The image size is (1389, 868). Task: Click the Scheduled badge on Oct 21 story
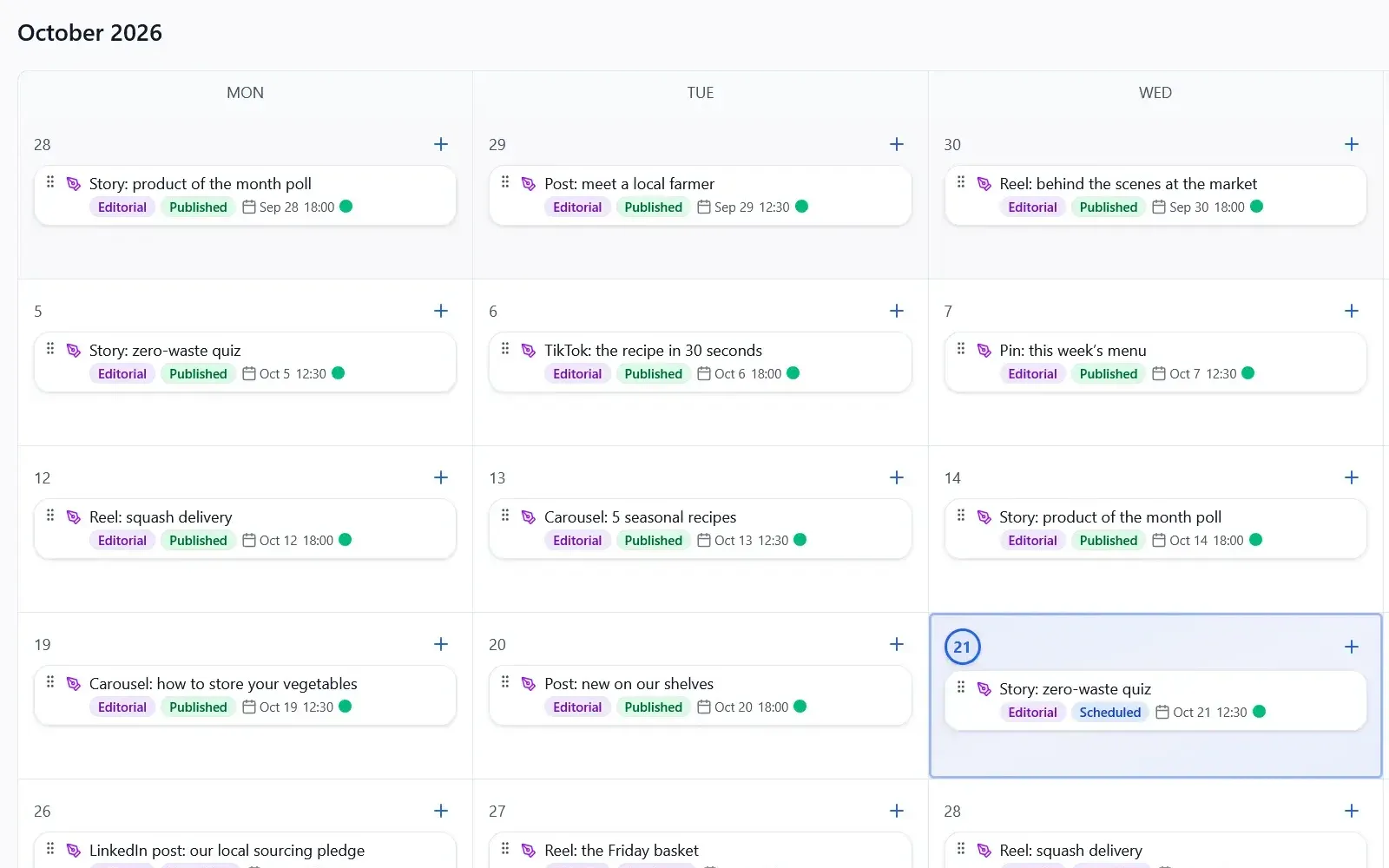pyautogui.click(x=1110, y=712)
